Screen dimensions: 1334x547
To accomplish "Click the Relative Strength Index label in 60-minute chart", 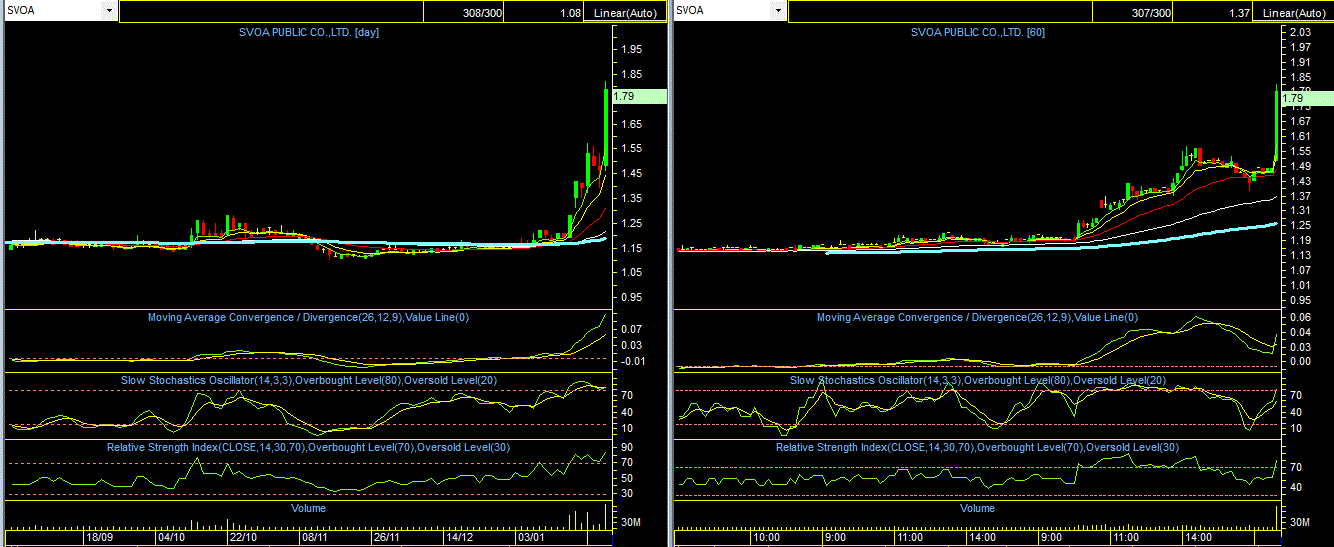I will 977,447.
